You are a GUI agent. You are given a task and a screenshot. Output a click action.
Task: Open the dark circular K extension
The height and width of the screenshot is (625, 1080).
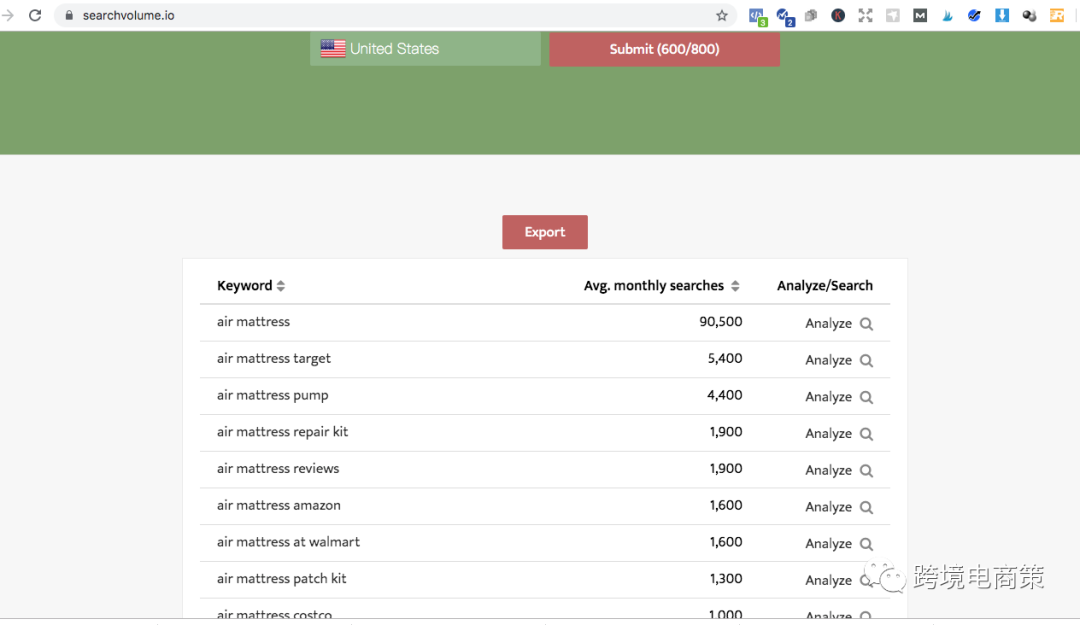(838, 15)
